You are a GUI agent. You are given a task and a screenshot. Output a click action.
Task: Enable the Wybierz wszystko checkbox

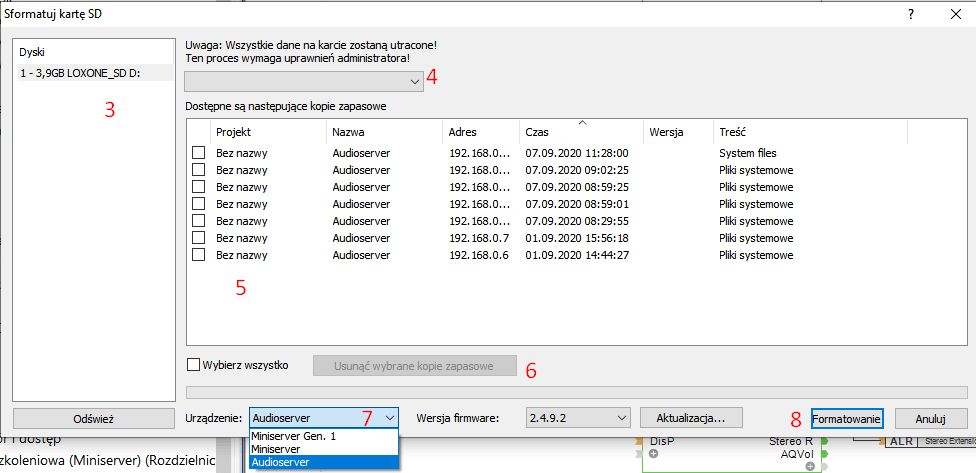(x=194, y=365)
